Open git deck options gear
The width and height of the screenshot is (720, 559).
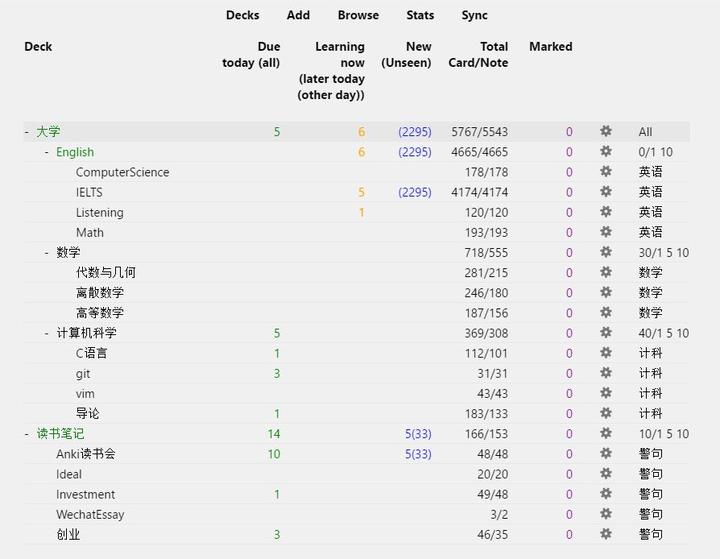point(605,373)
